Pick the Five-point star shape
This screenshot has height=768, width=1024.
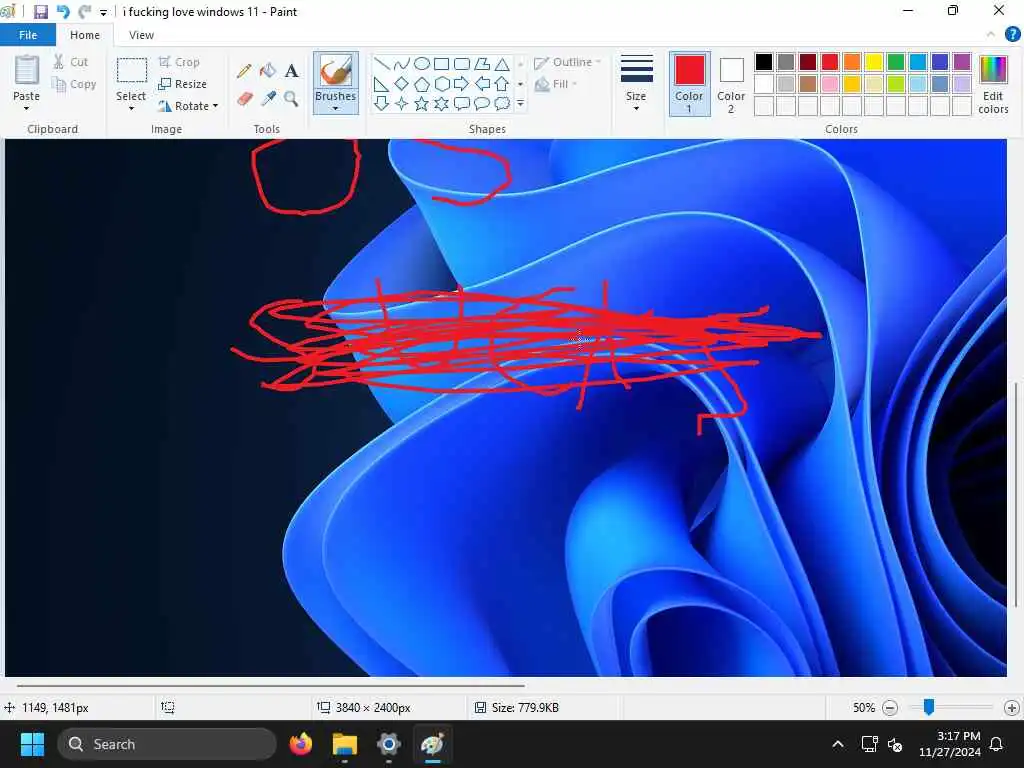[x=422, y=104]
